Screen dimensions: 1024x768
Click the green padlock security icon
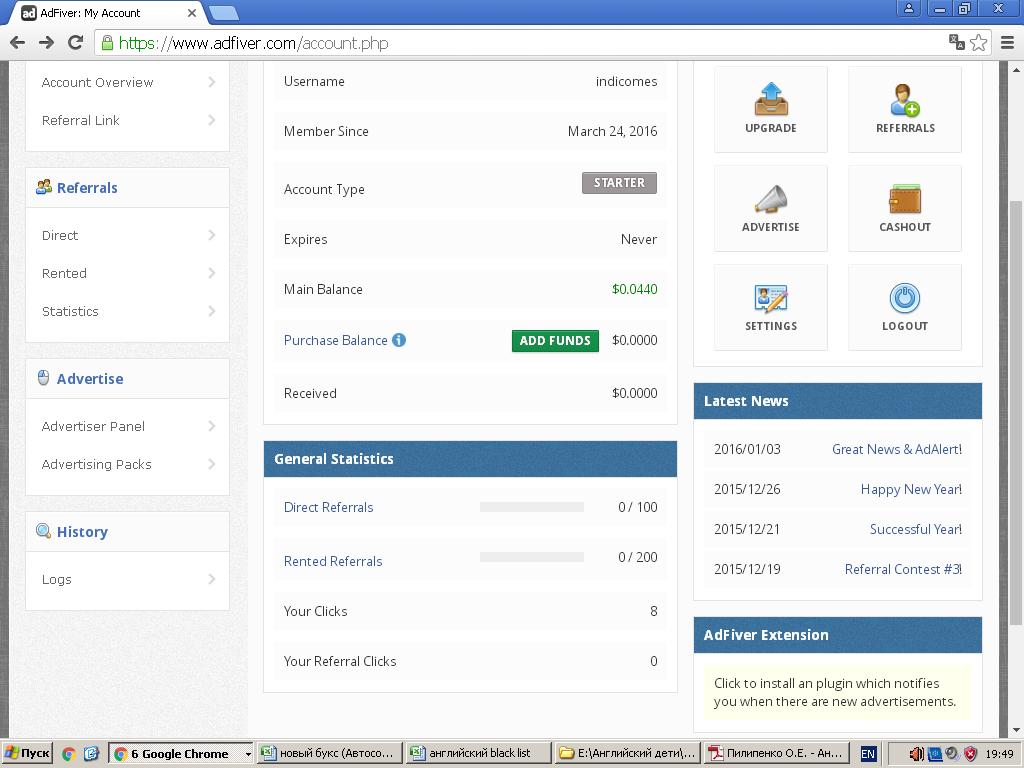pyautogui.click(x=107, y=43)
